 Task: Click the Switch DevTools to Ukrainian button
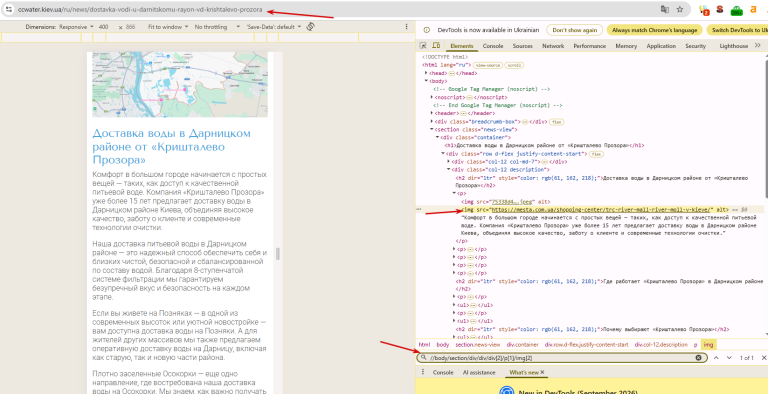click(737, 30)
